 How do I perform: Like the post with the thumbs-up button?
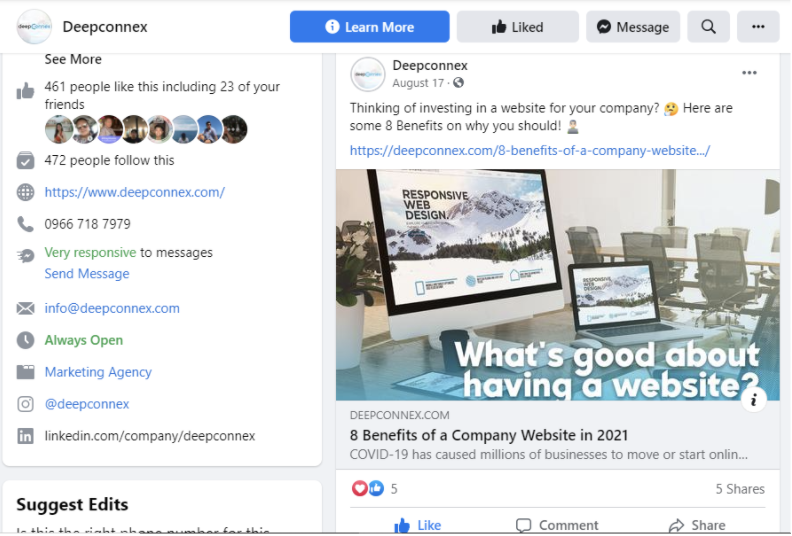pos(418,525)
